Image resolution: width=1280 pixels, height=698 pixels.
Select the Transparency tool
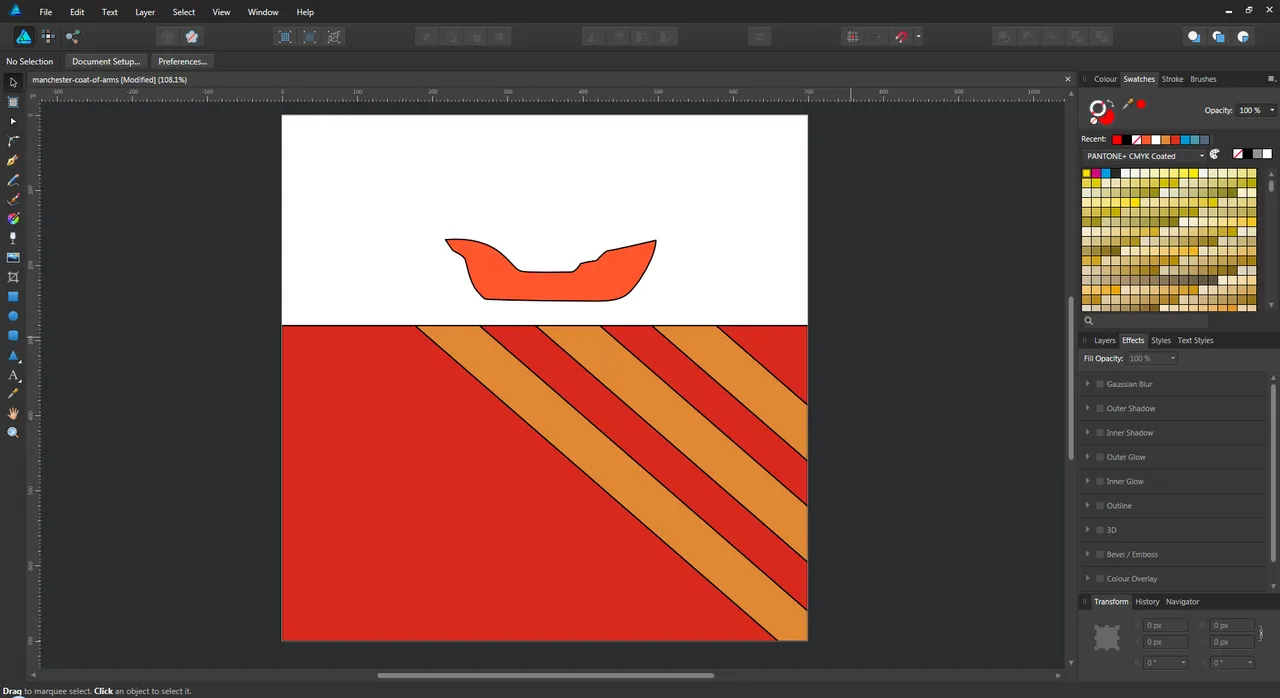tap(13, 238)
